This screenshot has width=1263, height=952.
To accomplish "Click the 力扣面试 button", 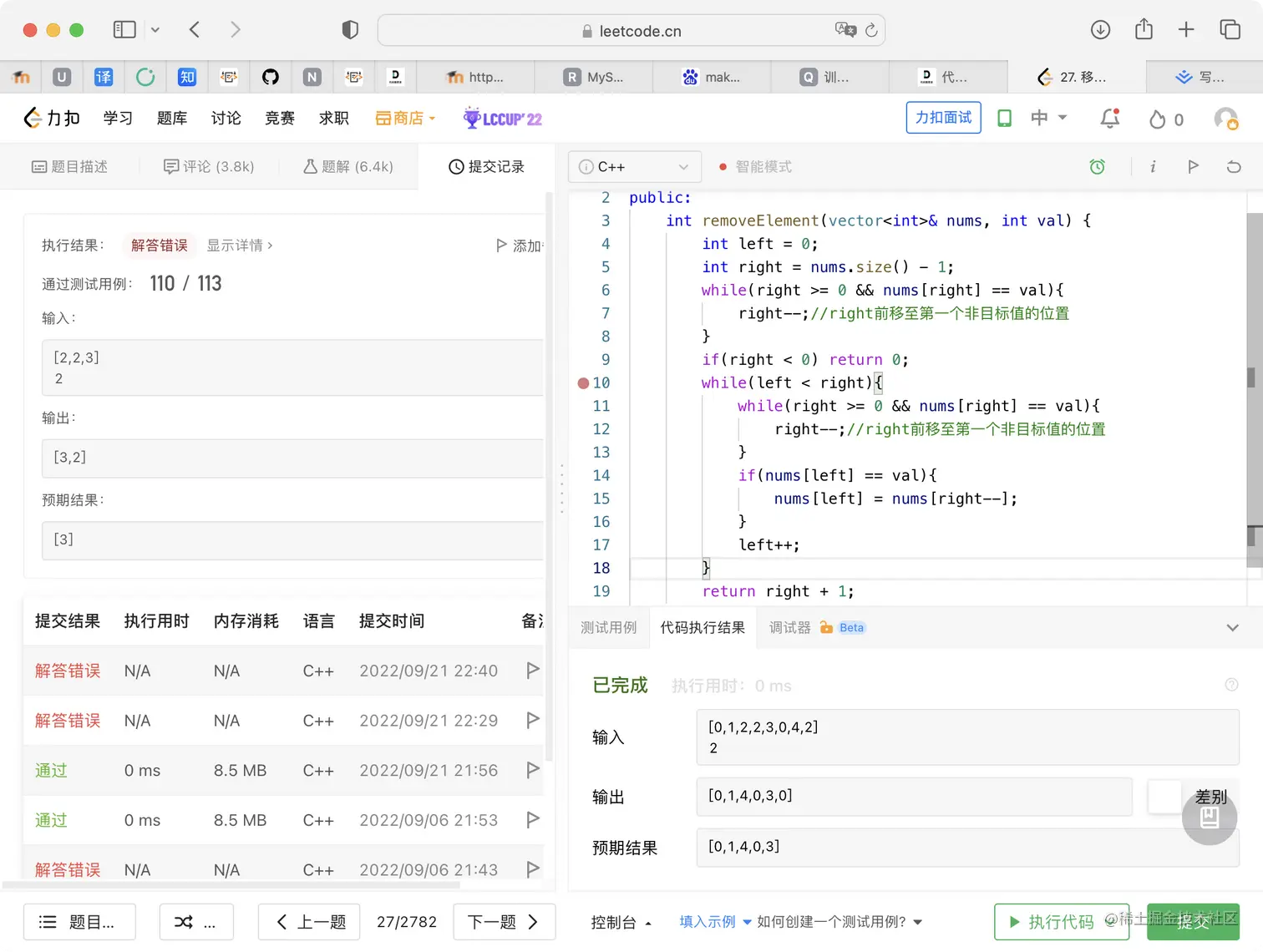I will pos(944,118).
